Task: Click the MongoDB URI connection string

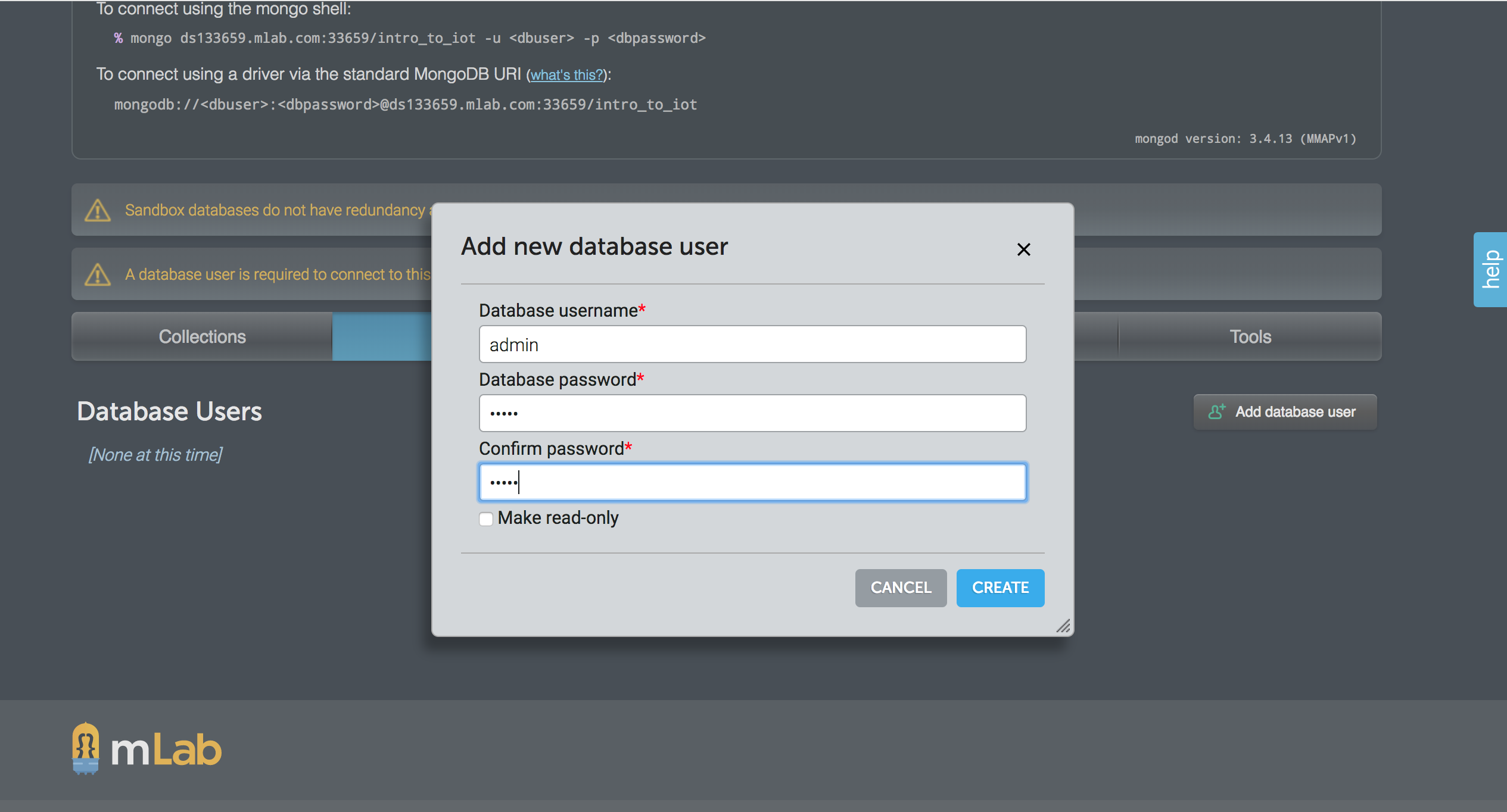Action: pyautogui.click(x=405, y=105)
